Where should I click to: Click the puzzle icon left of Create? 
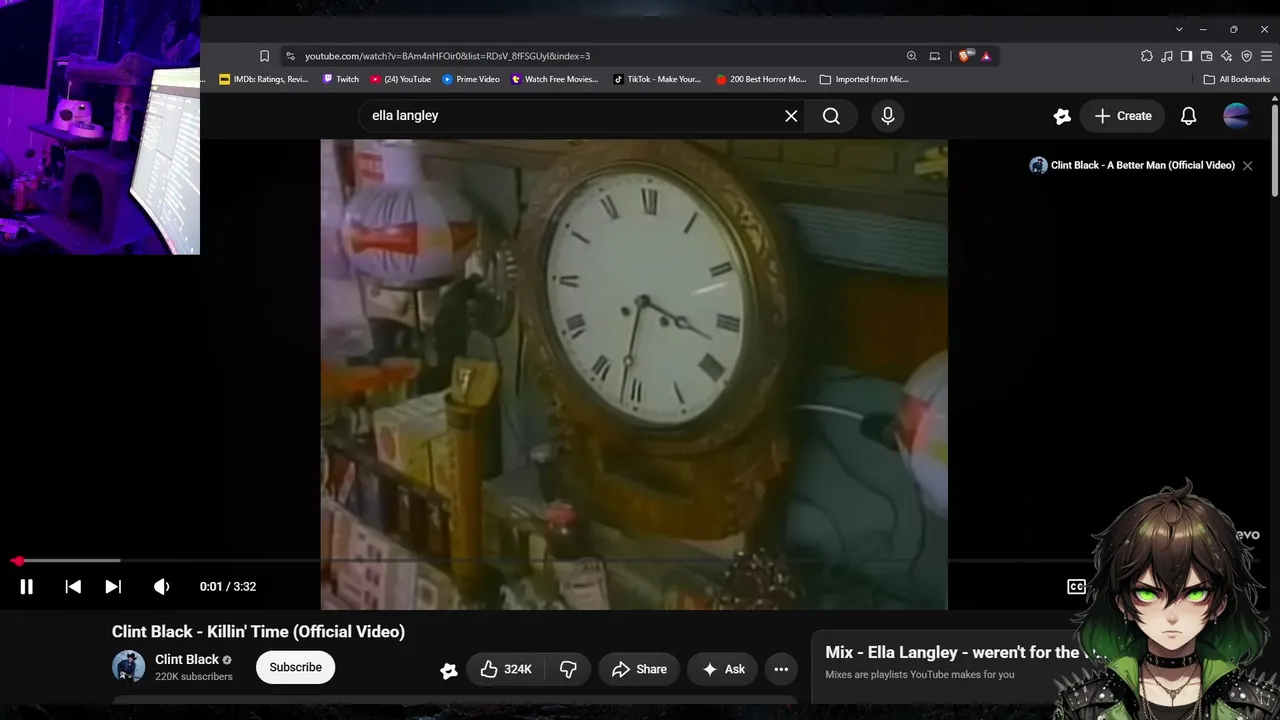pos(1062,116)
